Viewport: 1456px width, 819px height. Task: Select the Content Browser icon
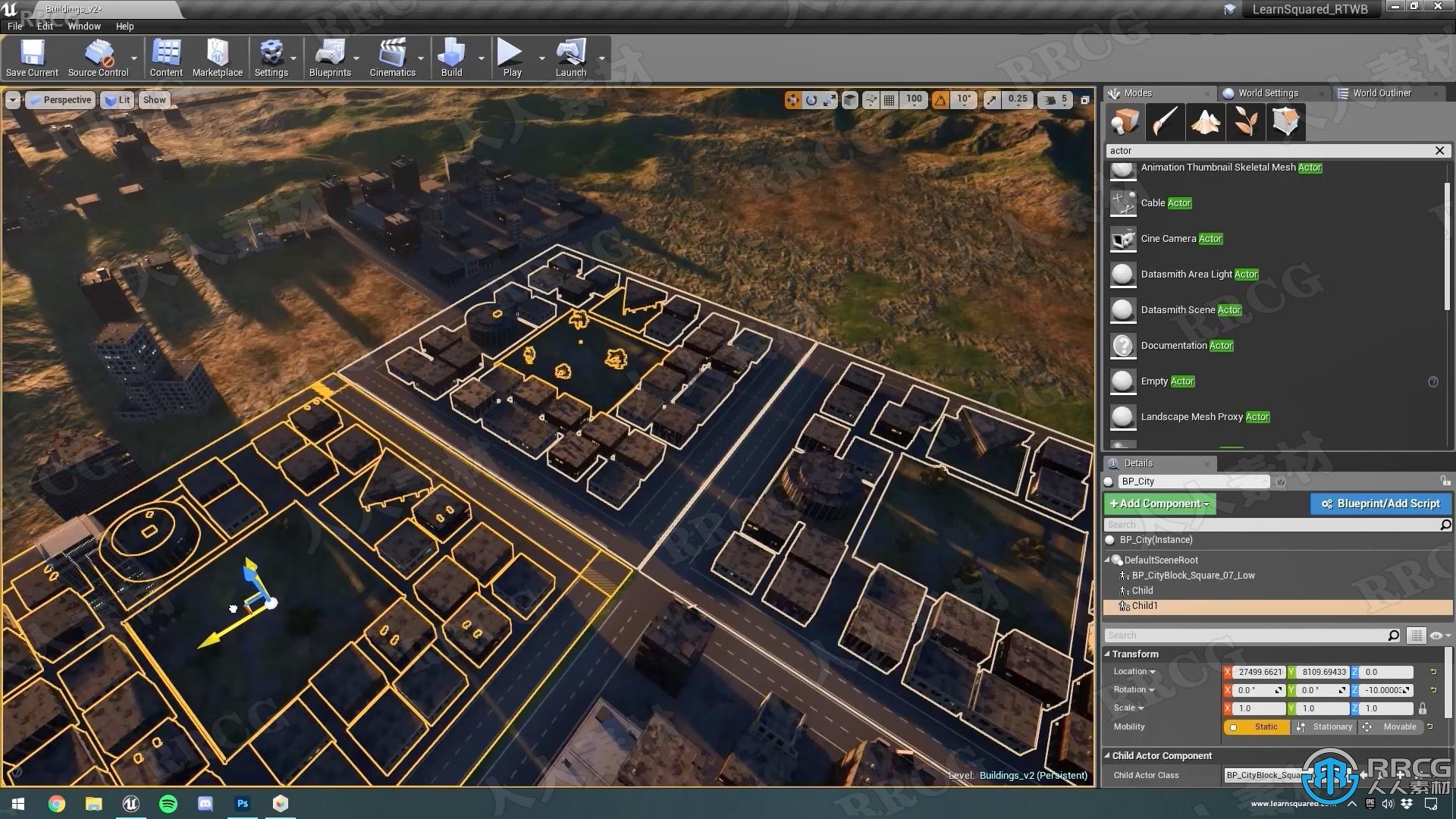[x=165, y=56]
